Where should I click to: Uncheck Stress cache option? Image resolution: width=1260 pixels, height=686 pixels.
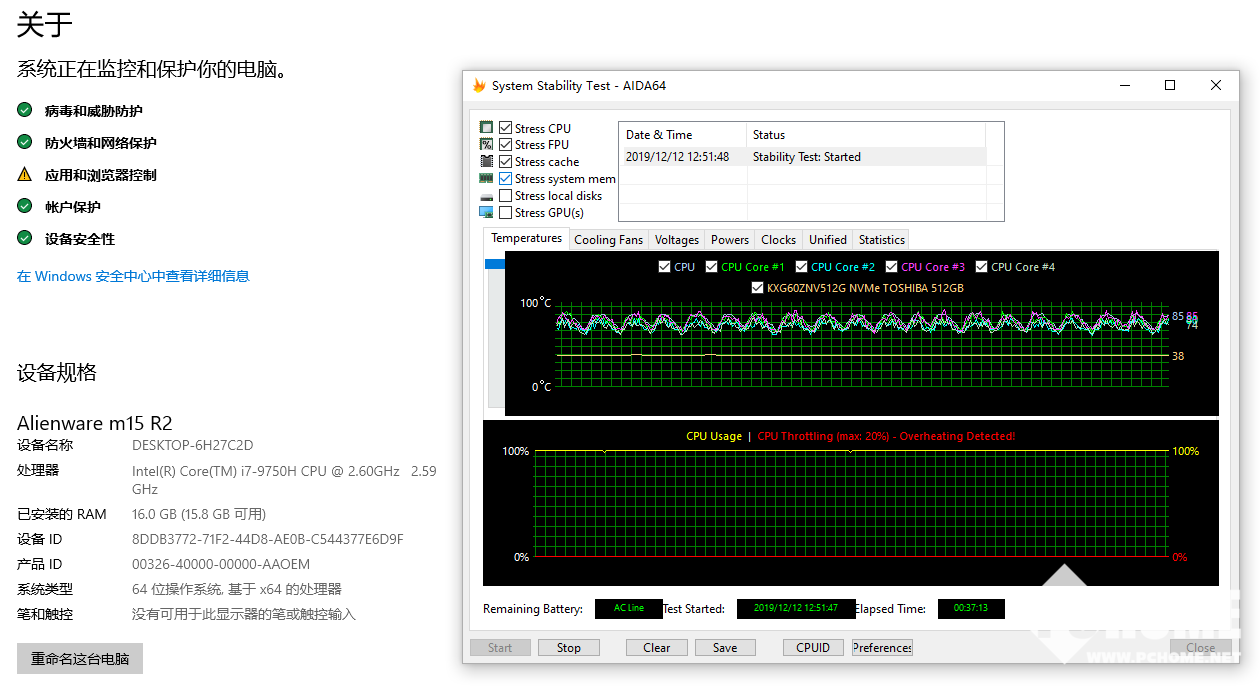point(506,162)
